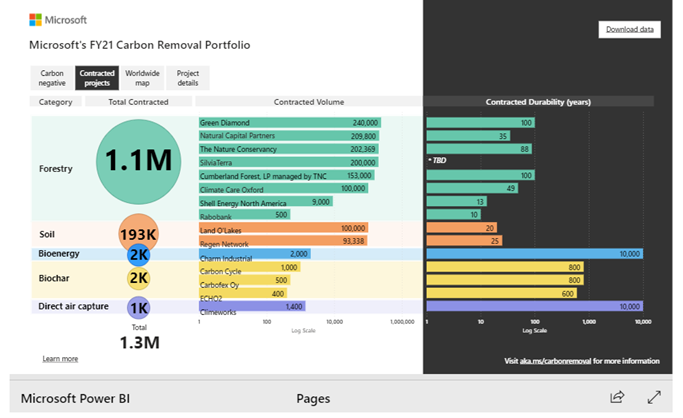This screenshot has height=418, width=683.
Task: Click Green Diamond 240,000 volume bar
Action: [x=290, y=123]
